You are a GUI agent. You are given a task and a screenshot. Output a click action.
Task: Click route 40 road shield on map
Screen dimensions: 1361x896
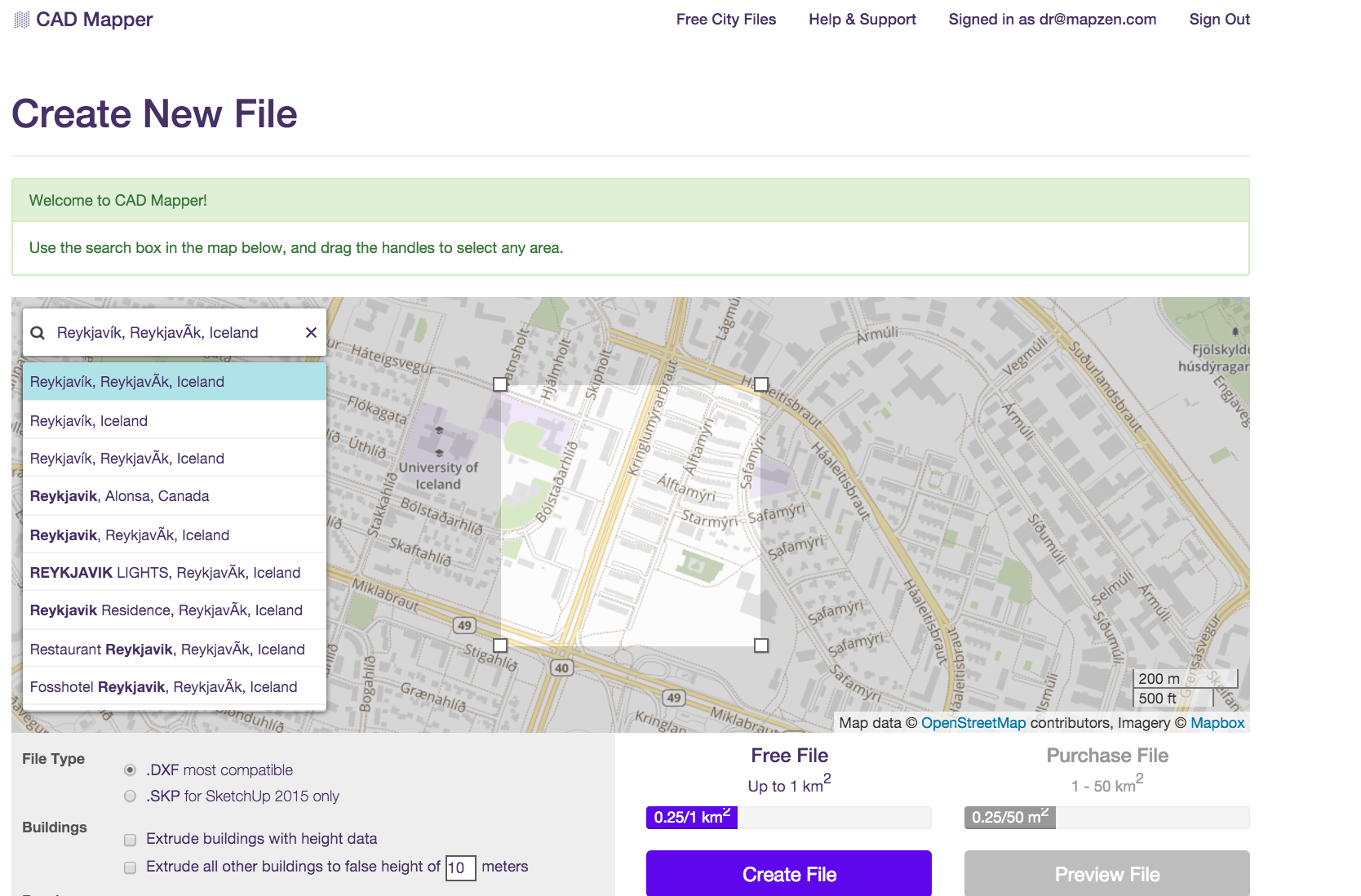tap(561, 668)
